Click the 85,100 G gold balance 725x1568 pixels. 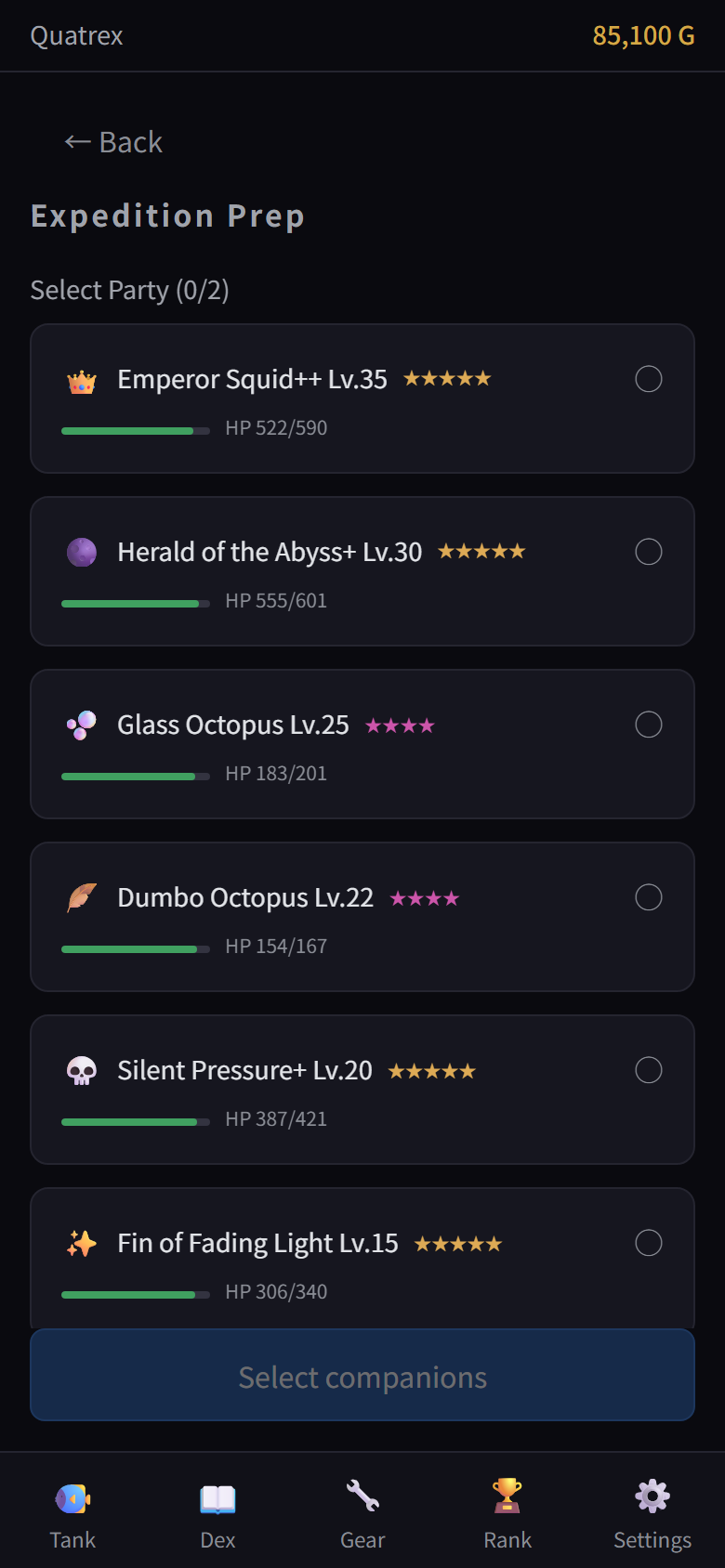[643, 36]
